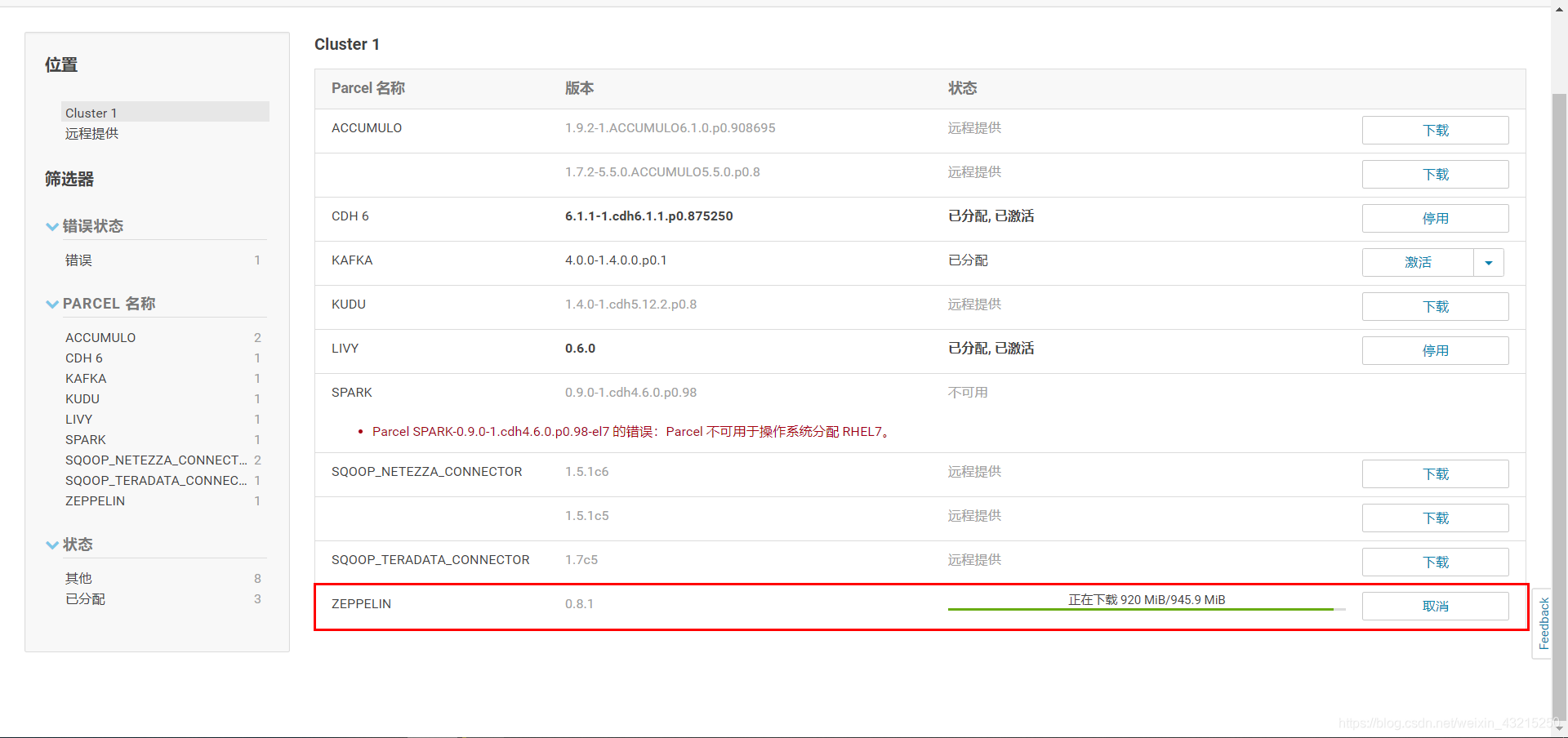Image resolution: width=1568 pixels, height=738 pixels.
Task: Download the SQOOP_TERADATA_CONNECTOR parcel
Action: 1435,562
